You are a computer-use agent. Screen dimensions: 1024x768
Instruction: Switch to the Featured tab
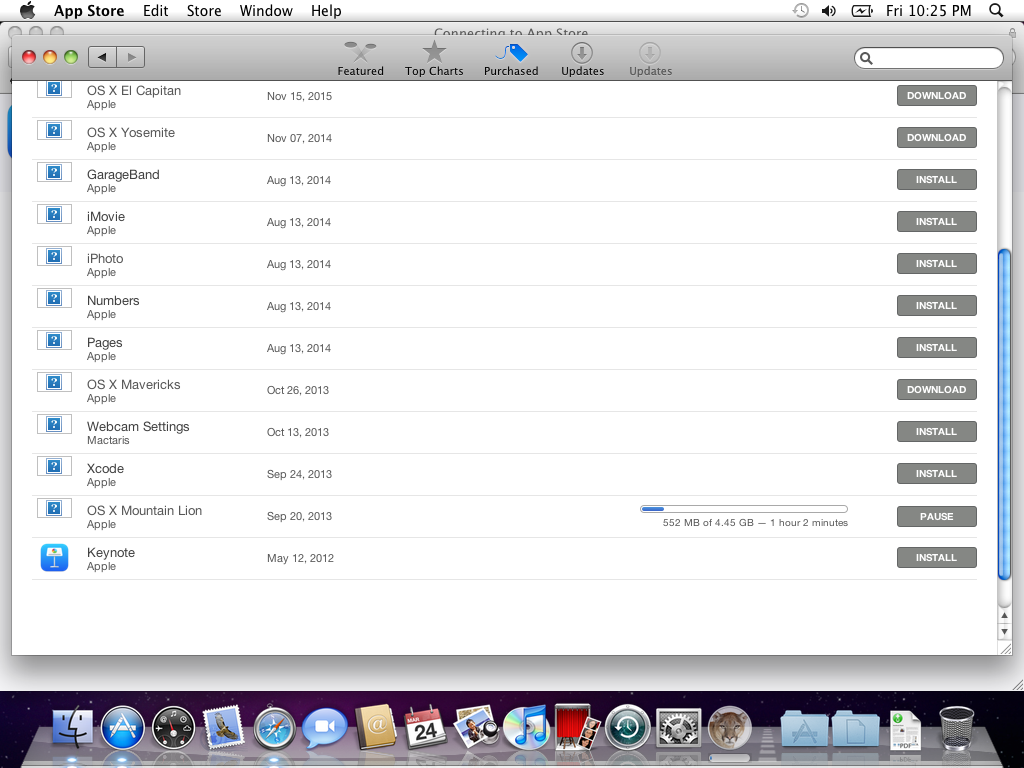(x=360, y=59)
